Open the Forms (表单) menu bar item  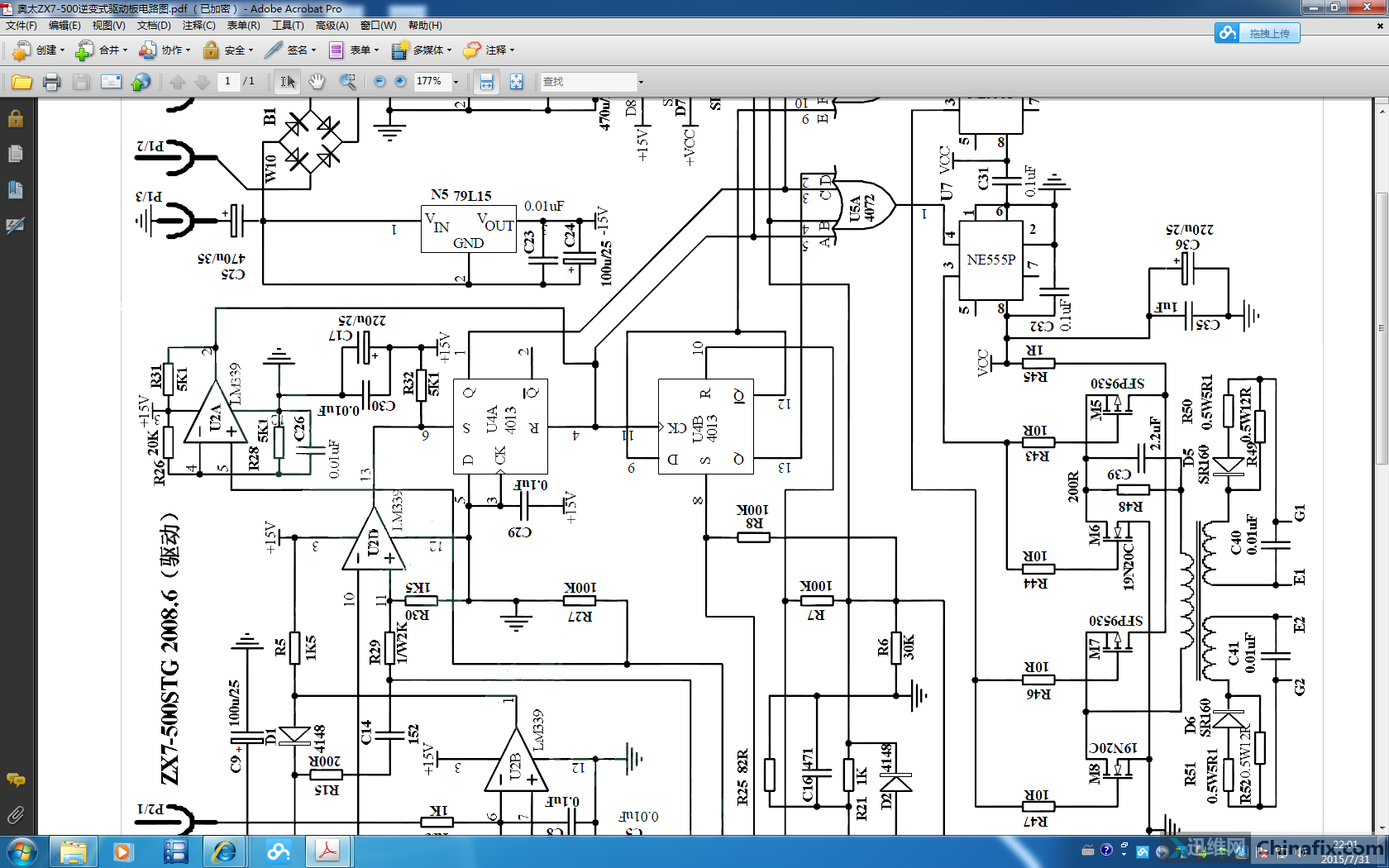pyautogui.click(x=244, y=26)
